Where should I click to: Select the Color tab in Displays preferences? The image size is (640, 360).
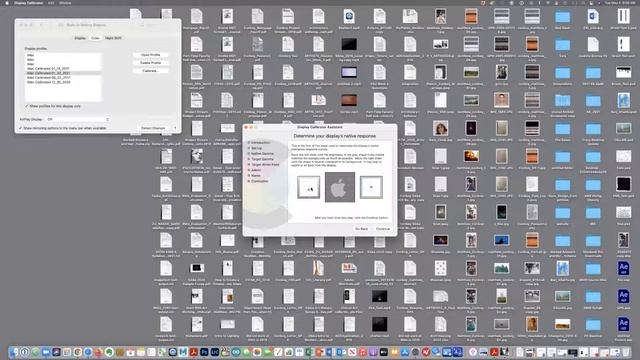click(x=95, y=38)
